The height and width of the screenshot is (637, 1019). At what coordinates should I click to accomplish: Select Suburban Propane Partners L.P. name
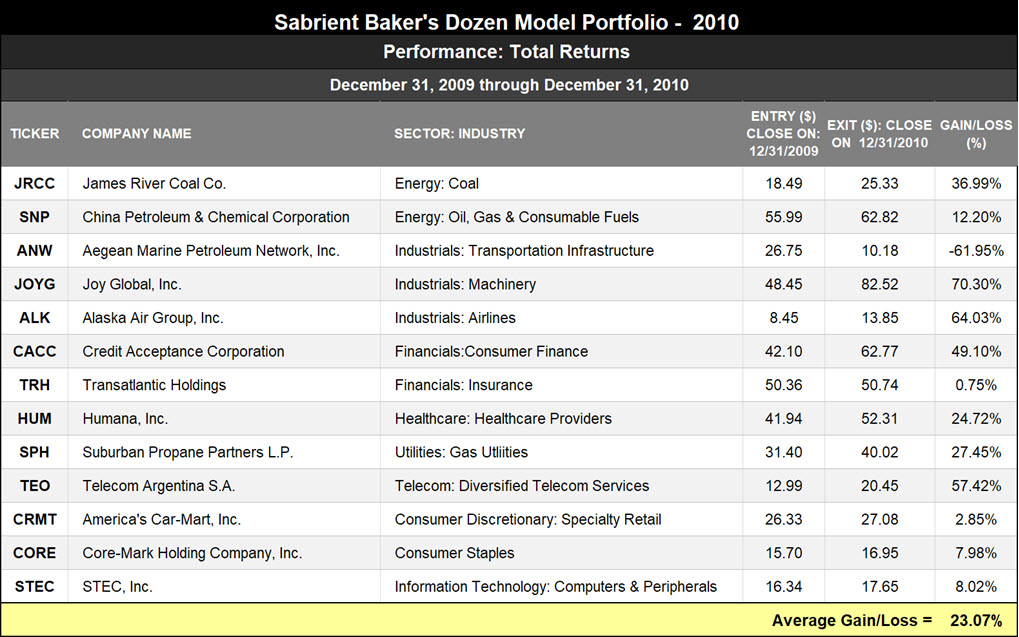point(188,452)
